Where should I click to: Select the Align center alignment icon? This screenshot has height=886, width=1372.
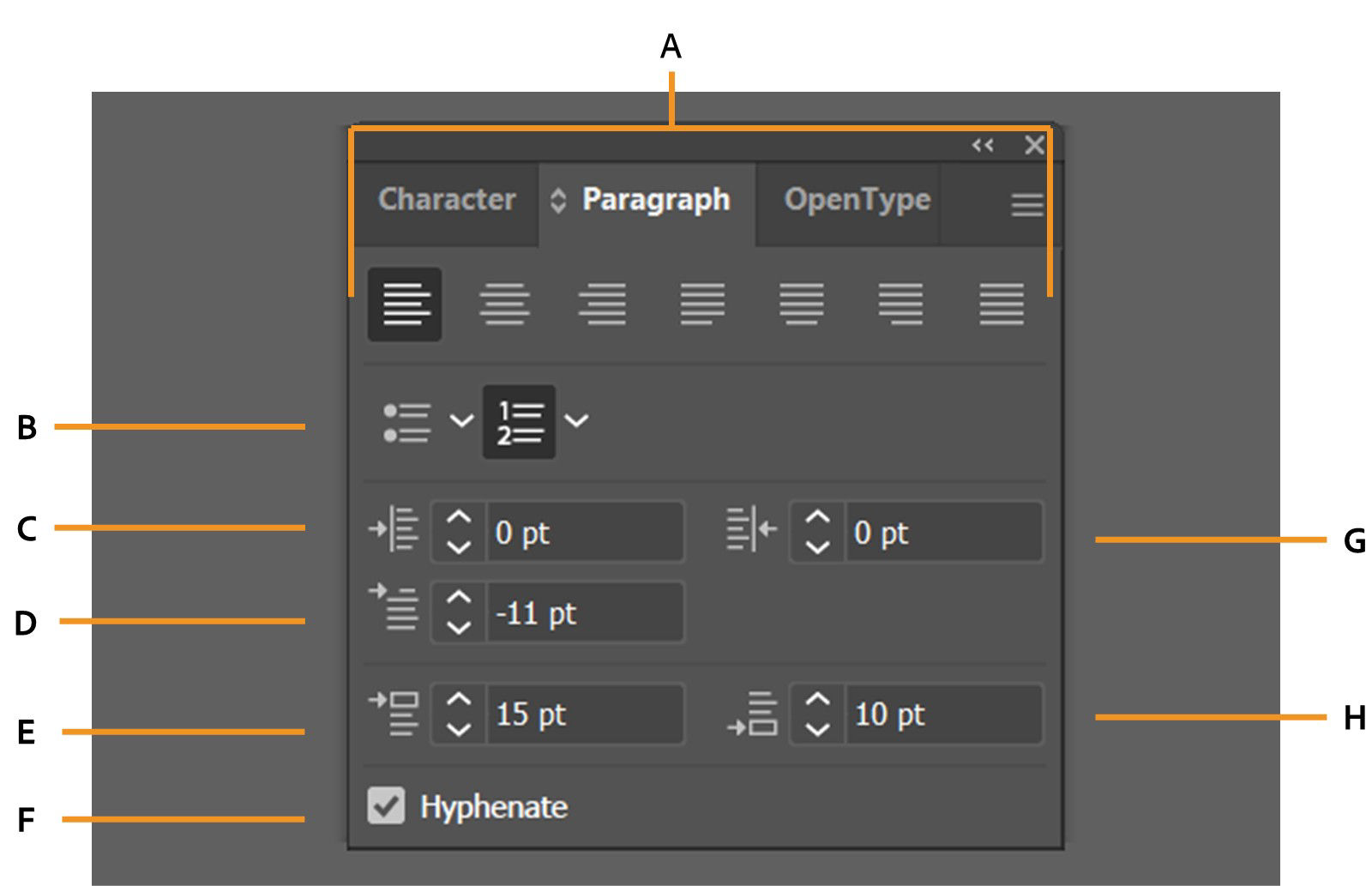(504, 304)
